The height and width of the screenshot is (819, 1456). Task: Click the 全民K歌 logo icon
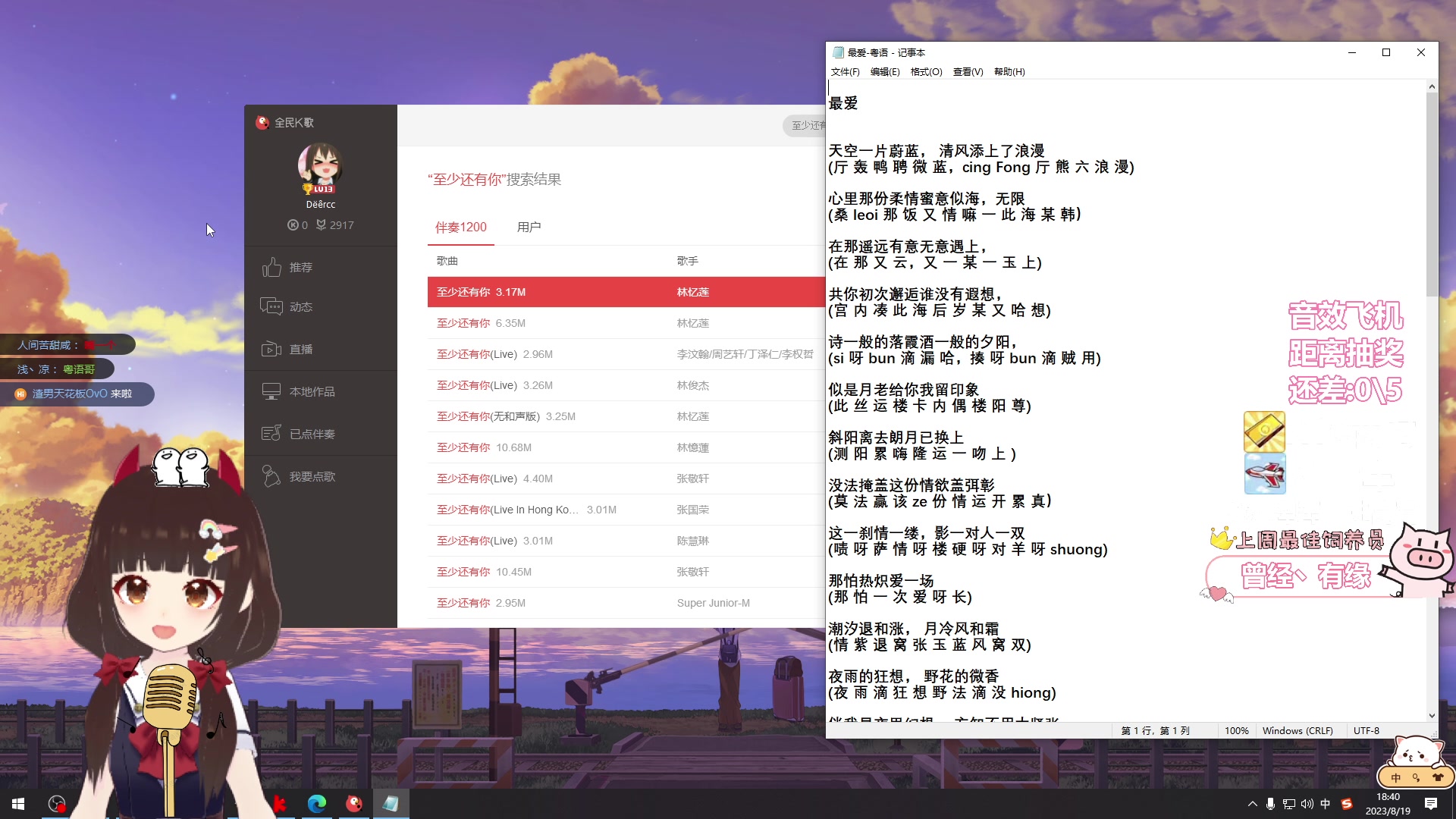coord(262,122)
